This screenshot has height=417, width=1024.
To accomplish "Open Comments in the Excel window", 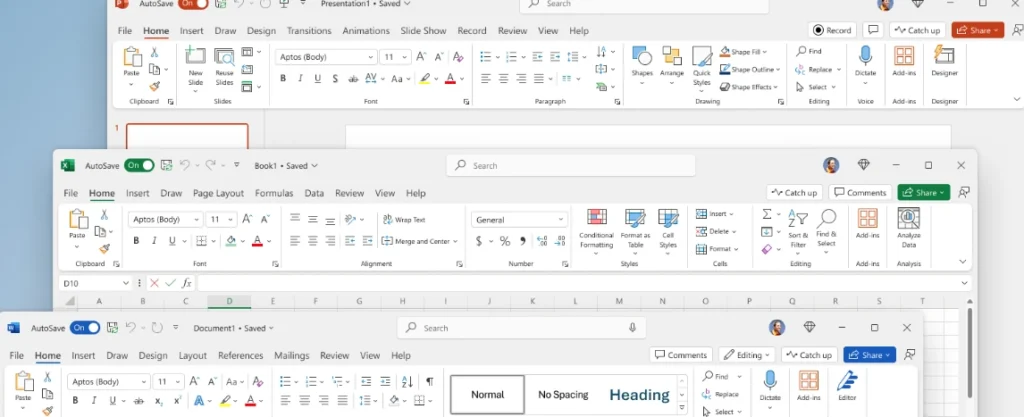I will pyautogui.click(x=860, y=193).
